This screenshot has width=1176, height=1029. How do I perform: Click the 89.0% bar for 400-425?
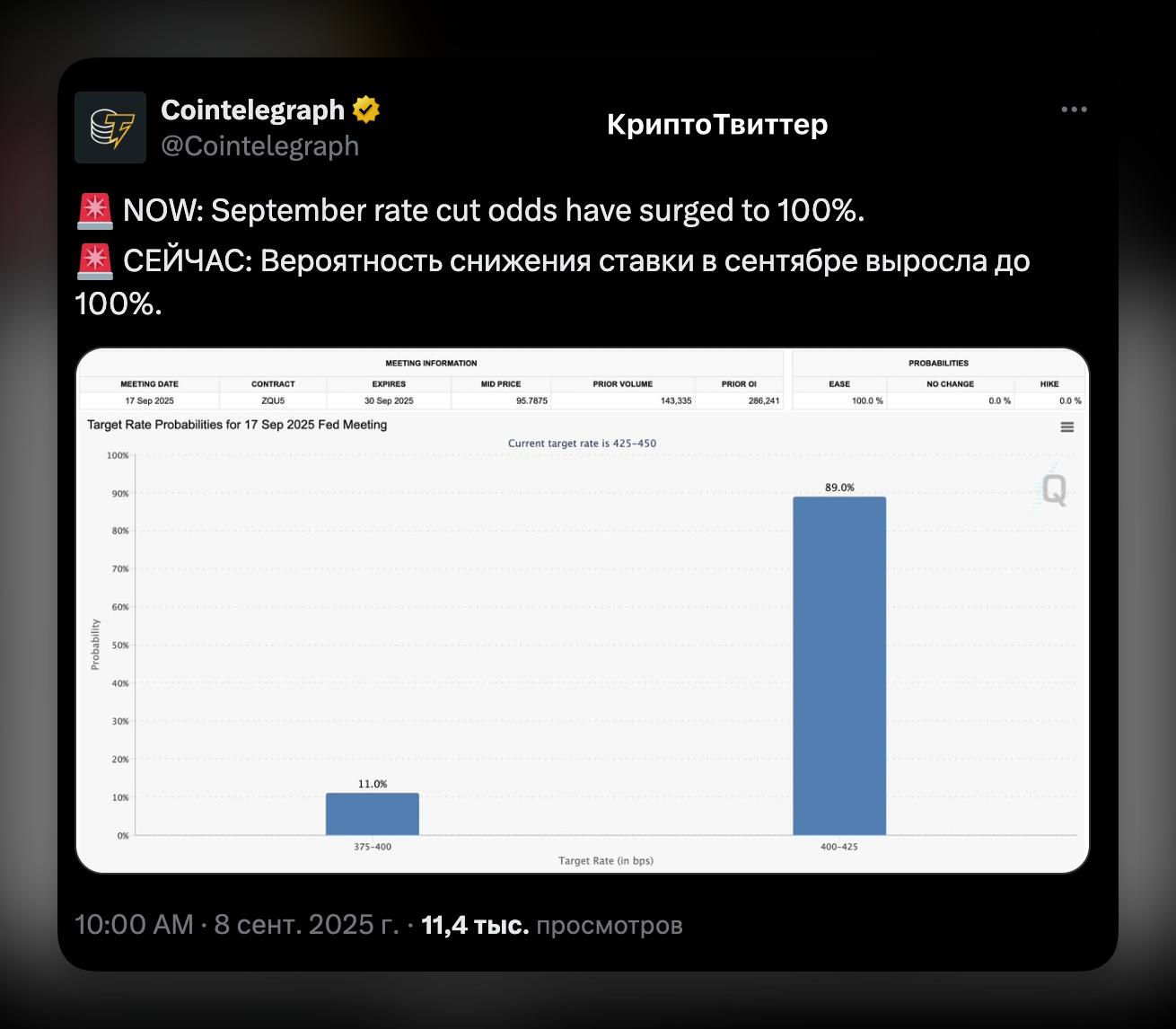click(x=839, y=665)
